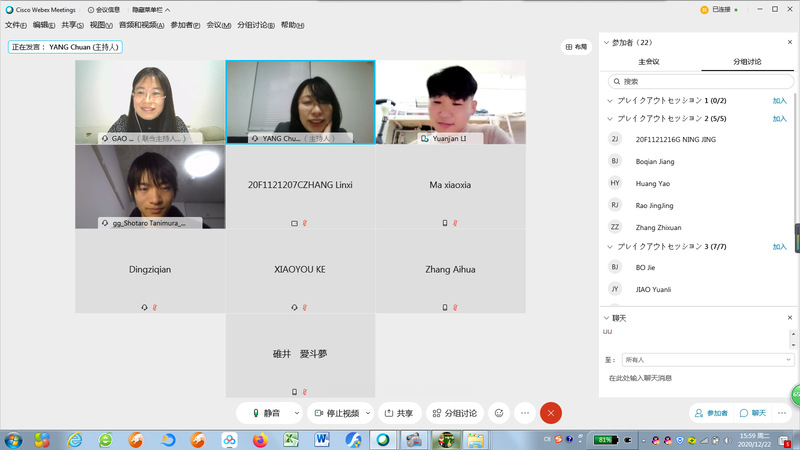This screenshot has height=450, width=800.
Task: Open the more options ellipsis button
Action: [524, 412]
